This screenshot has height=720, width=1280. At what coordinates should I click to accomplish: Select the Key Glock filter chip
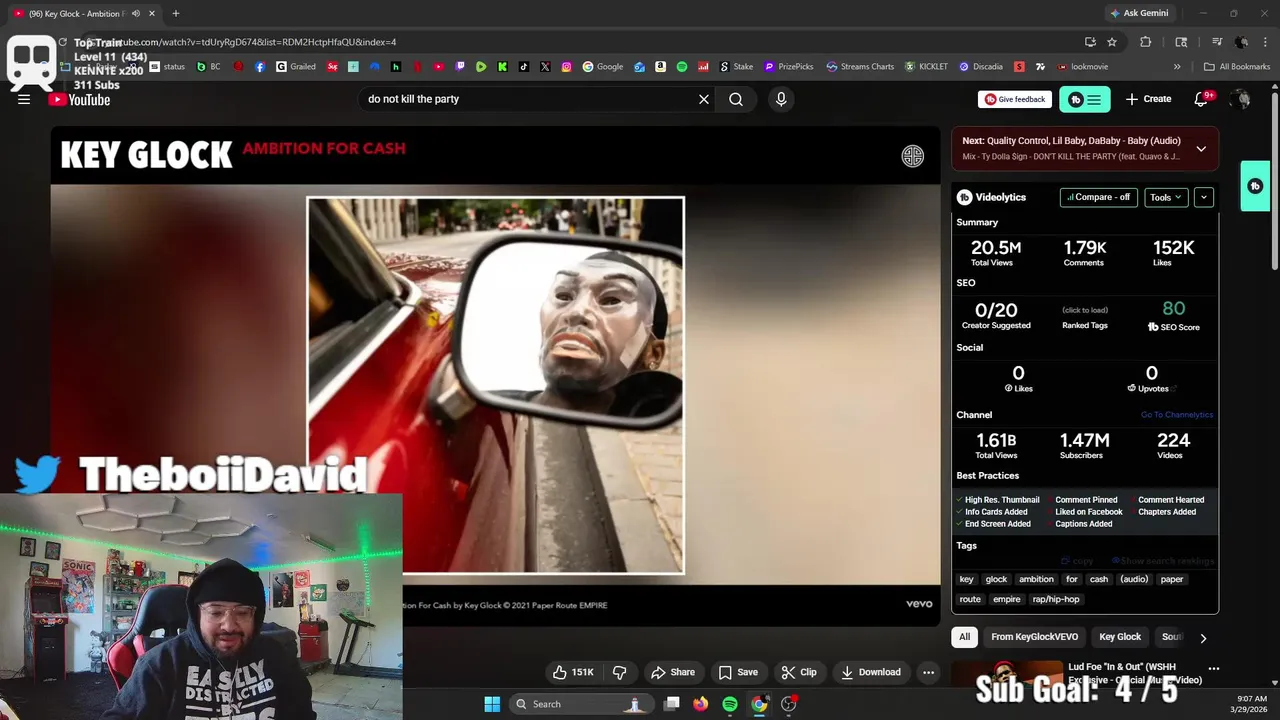(1120, 637)
